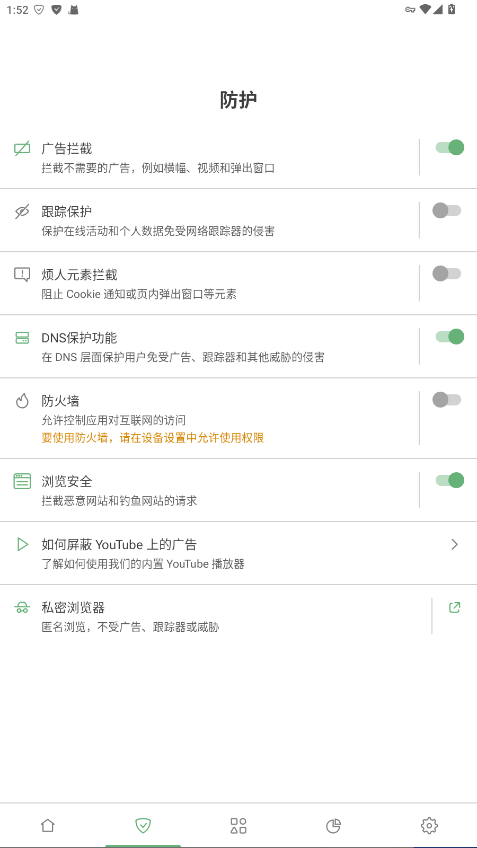Disable the 广告拦截 toggle switch
477x848 pixels.
450,147
